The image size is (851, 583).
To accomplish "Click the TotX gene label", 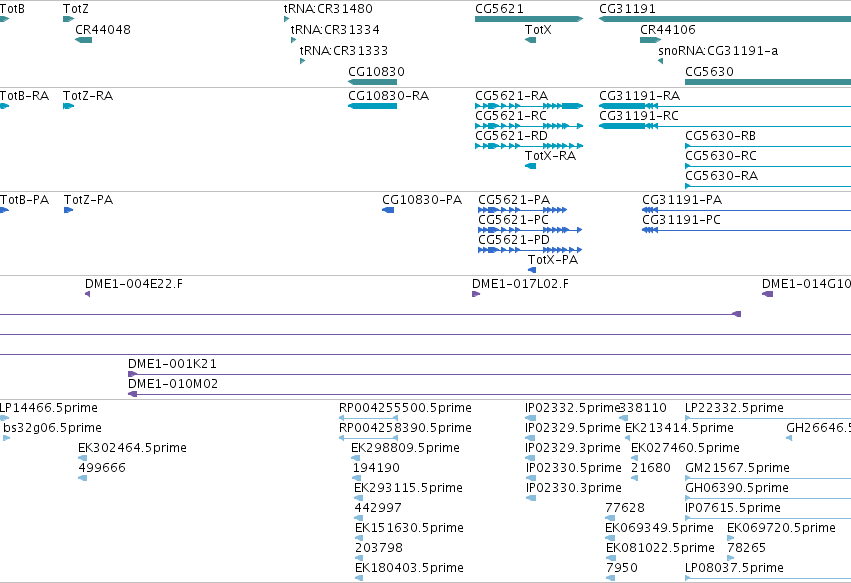I will point(538,30).
